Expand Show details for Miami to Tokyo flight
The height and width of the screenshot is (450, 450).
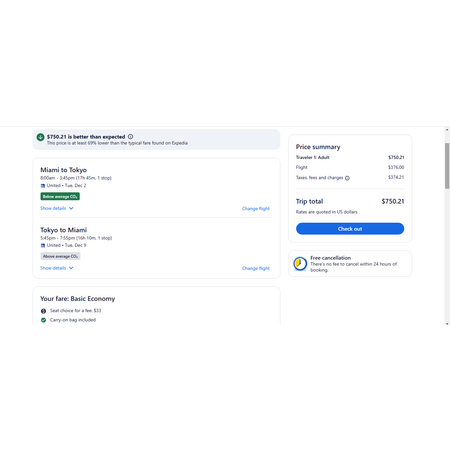57,208
